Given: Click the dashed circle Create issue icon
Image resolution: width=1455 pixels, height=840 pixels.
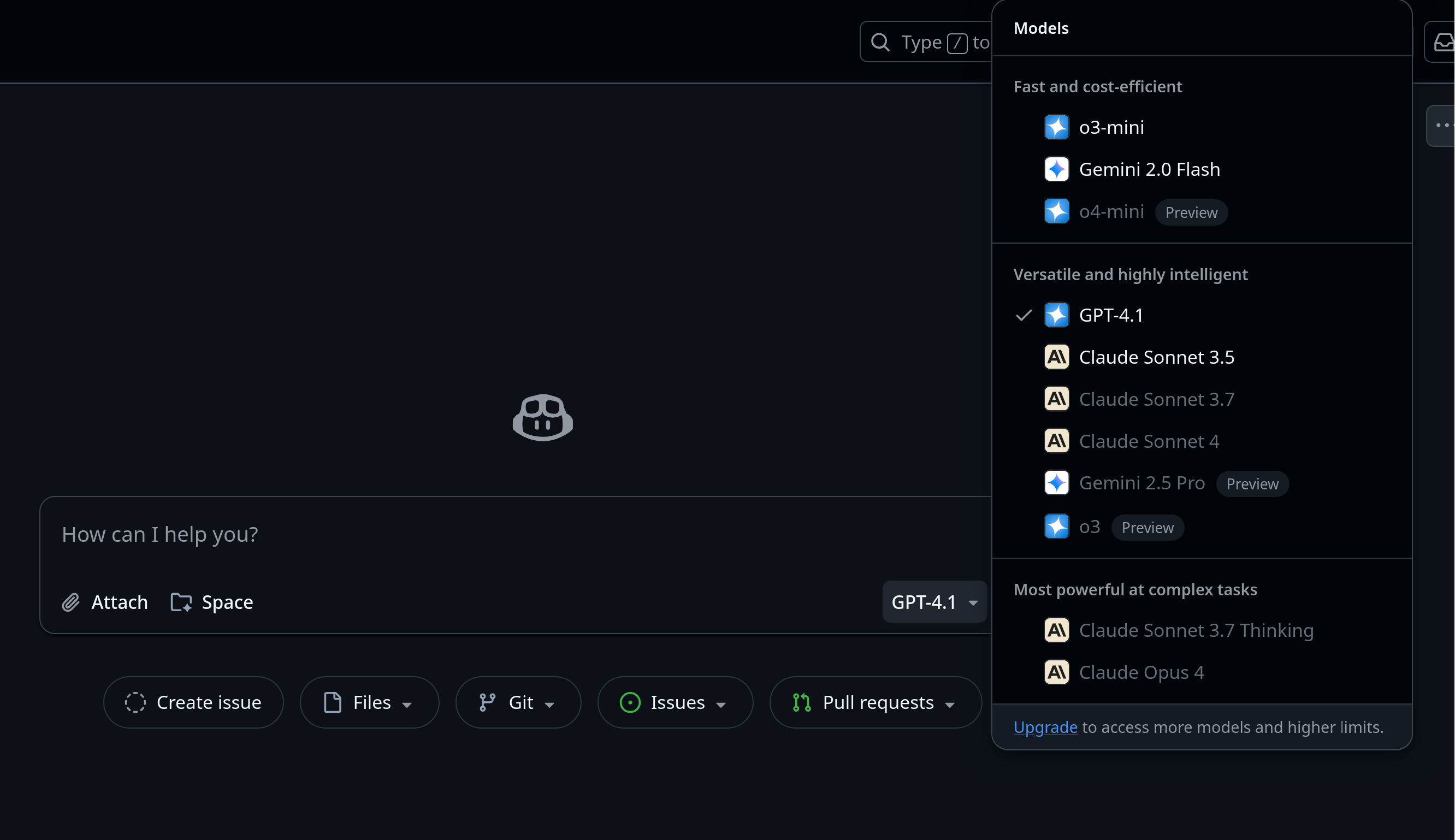Looking at the screenshot, I should (135, 703).
